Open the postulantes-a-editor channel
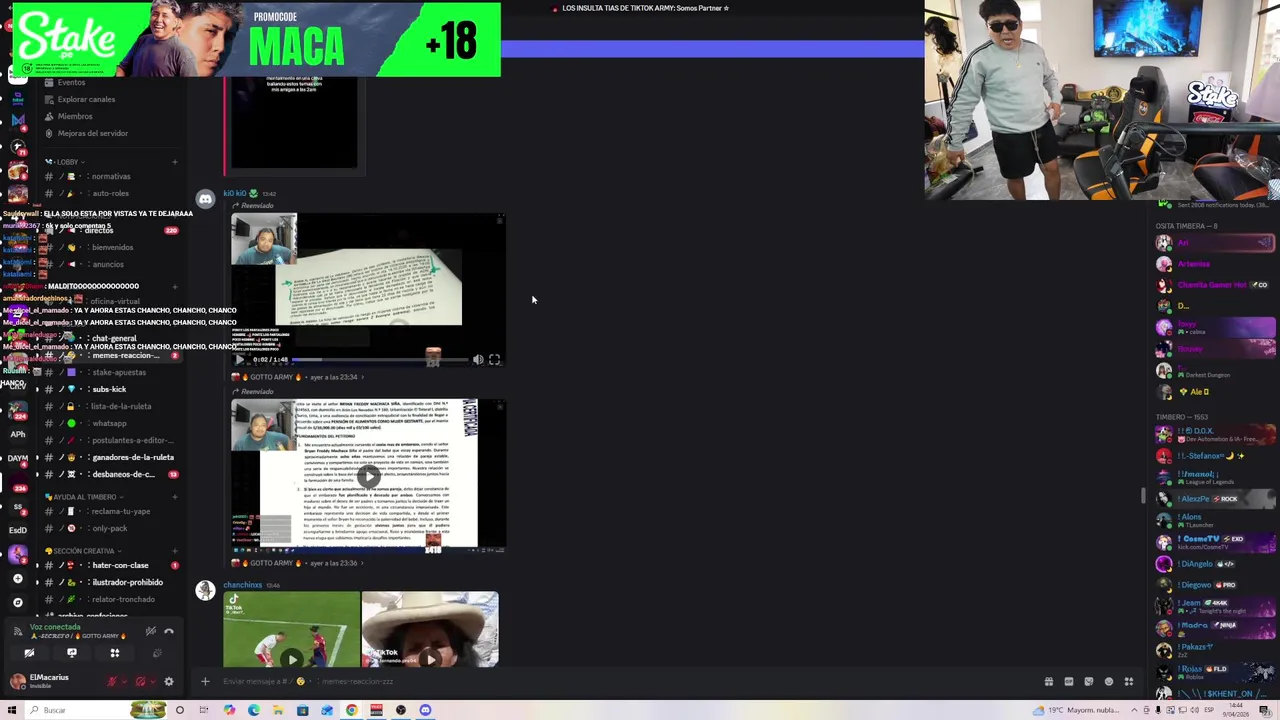 (x=111, y=440)
